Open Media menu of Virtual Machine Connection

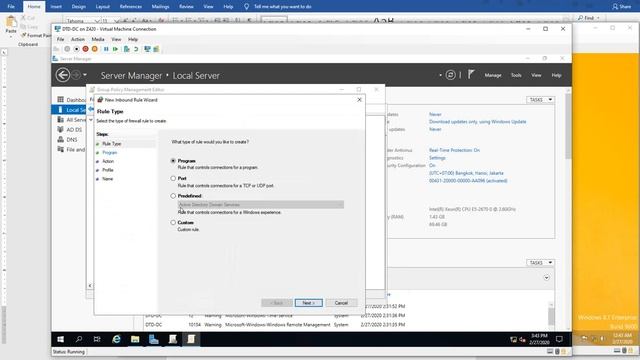98,39
